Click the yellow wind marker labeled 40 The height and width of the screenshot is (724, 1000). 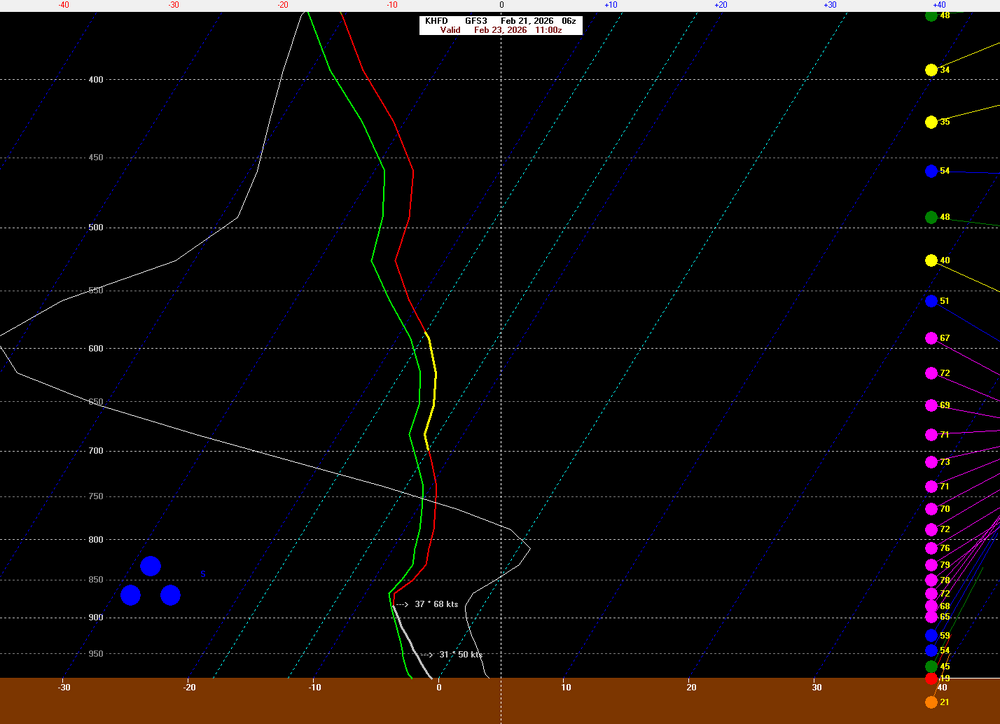931,261
